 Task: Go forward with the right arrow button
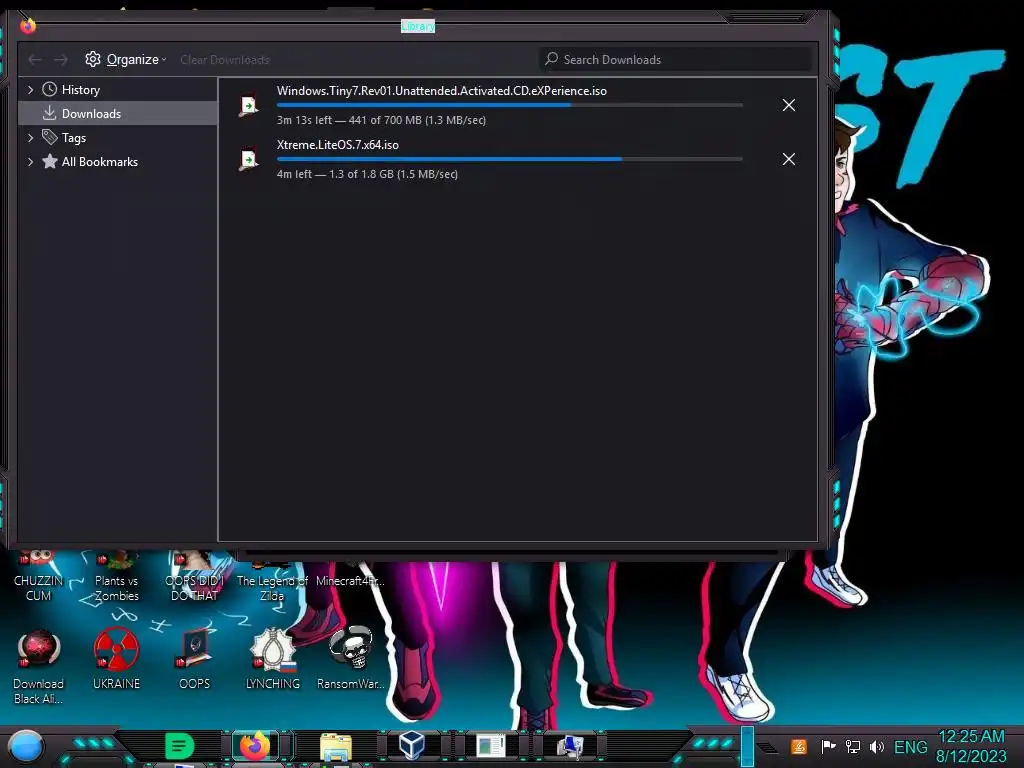[61, 59]
